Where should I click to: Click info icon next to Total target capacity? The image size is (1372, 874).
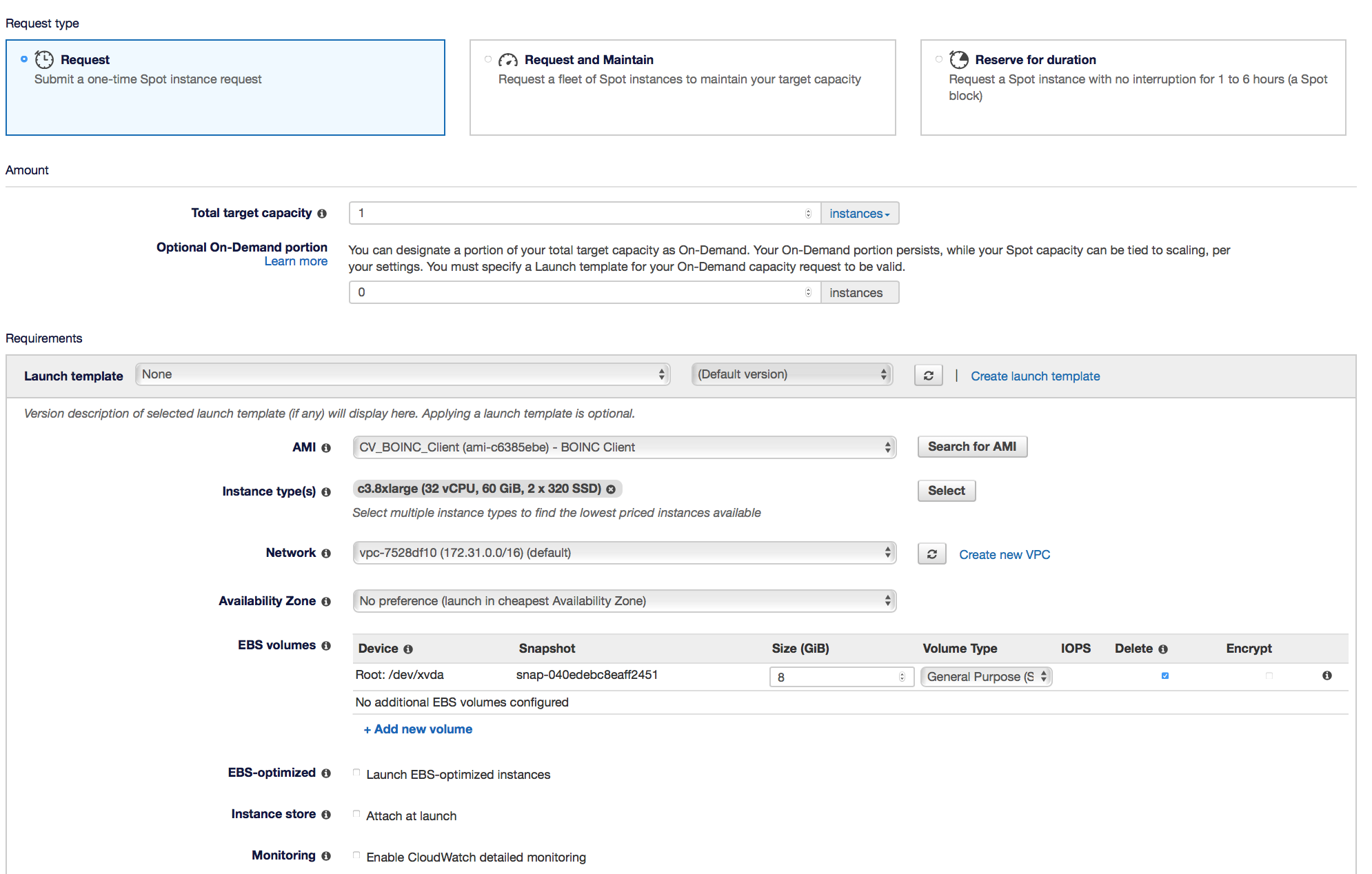click(322, 214)
